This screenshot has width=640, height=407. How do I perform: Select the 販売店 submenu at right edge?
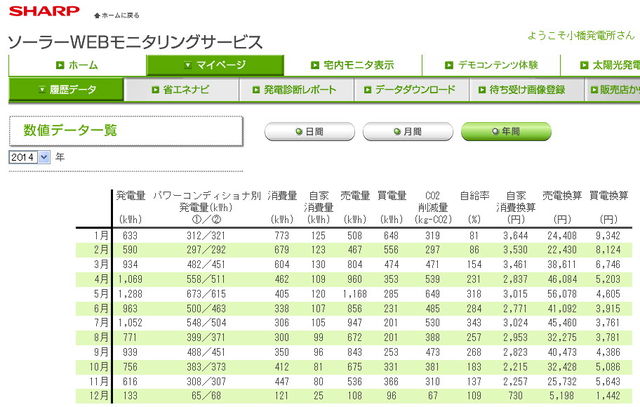[x=612, y=89]
